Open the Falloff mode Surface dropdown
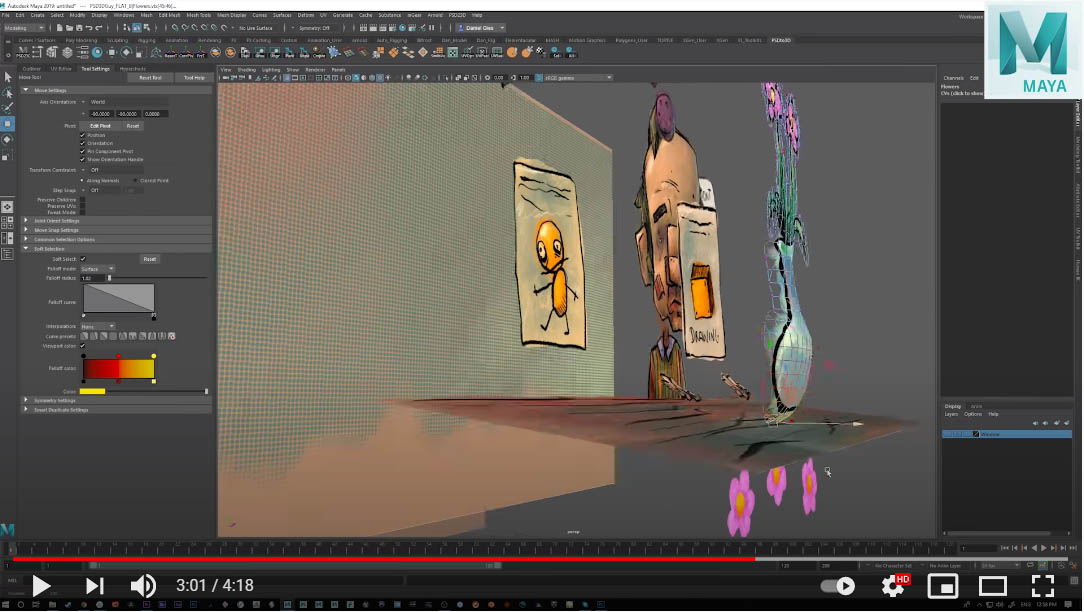Viewport: 1084px width, 612px height. 97,268
